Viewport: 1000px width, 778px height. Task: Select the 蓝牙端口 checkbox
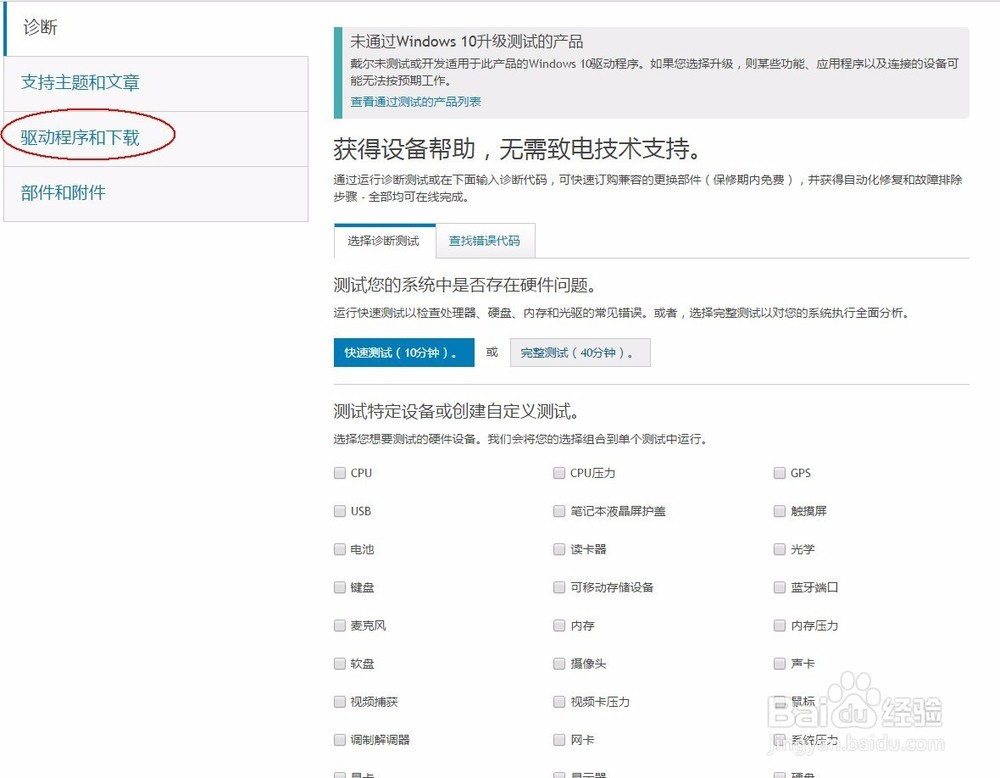pyautogui.click(x=779, y=587)
